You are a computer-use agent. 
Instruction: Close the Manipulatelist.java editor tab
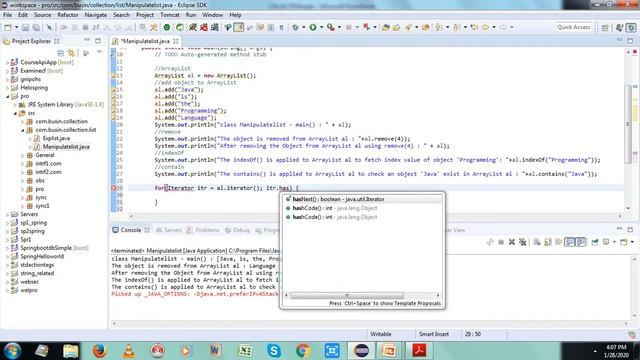[176, 41]
